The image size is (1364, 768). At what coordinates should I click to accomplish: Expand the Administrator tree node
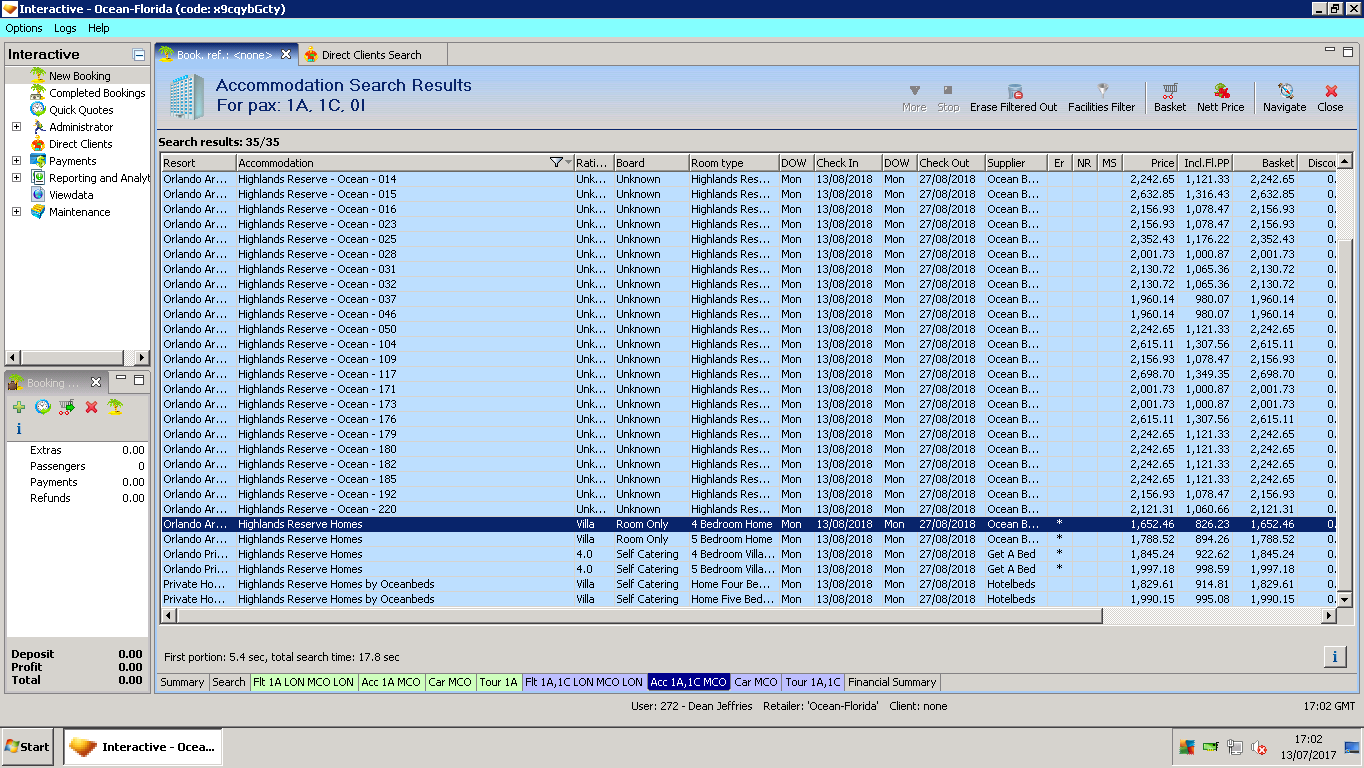click(x=16, y=127)
